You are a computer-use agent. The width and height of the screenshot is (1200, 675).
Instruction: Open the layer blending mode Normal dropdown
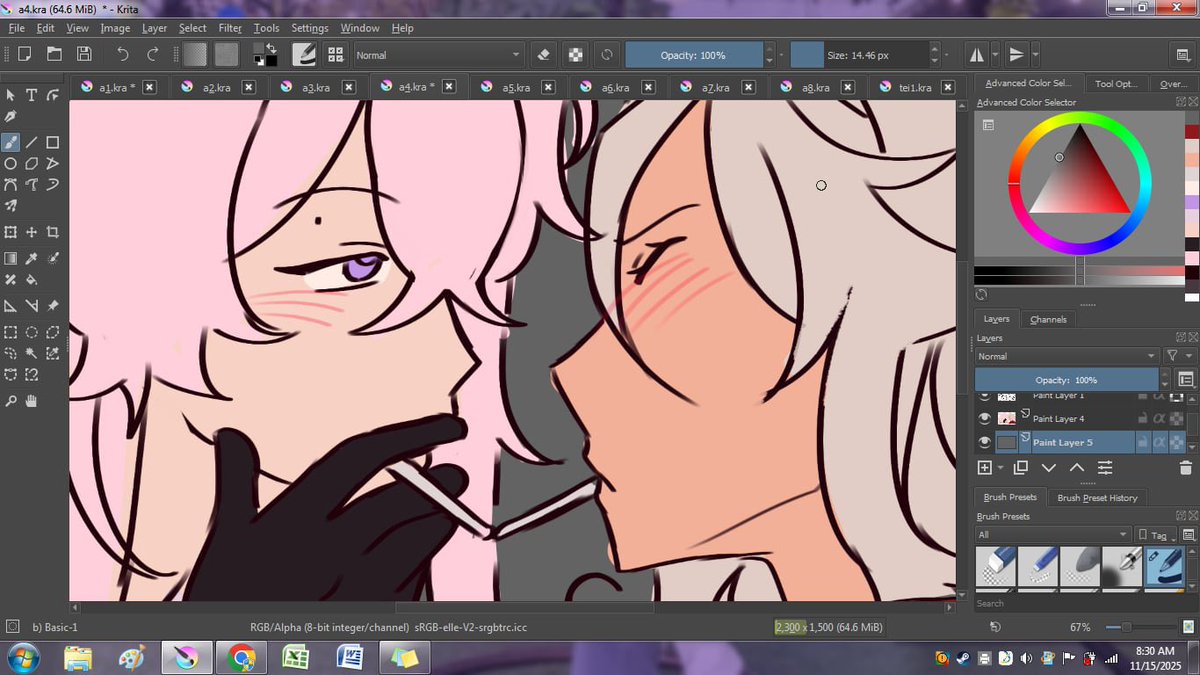[x=1067, y=356]
